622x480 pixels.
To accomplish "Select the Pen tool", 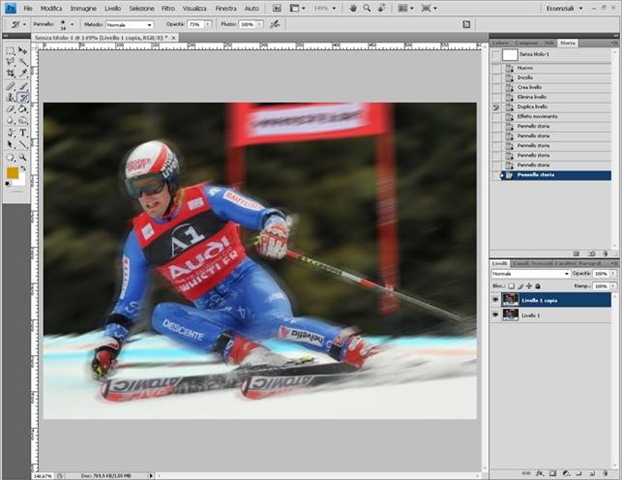I will (x=10, y=133).
